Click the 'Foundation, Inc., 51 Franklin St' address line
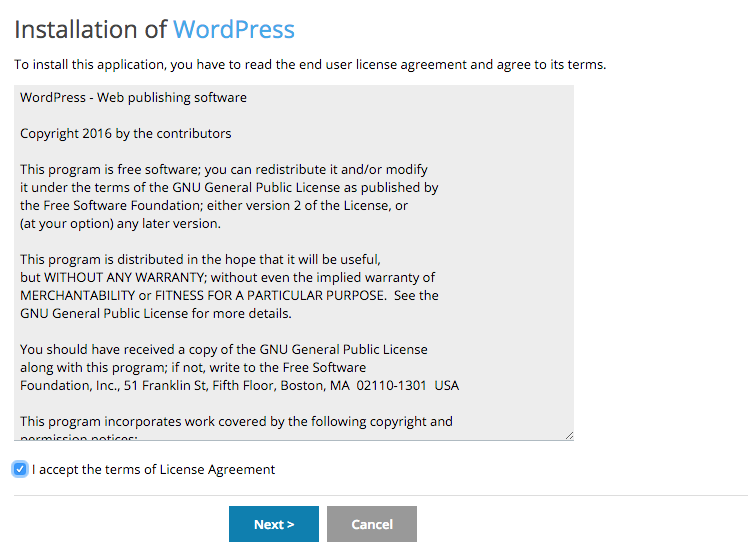 click(x=239, y=385)
